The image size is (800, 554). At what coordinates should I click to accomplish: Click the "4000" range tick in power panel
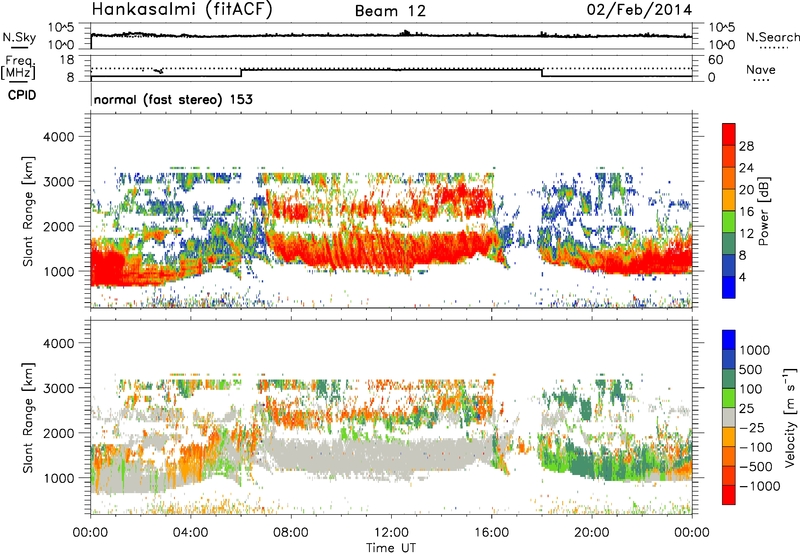click(58, 137)
